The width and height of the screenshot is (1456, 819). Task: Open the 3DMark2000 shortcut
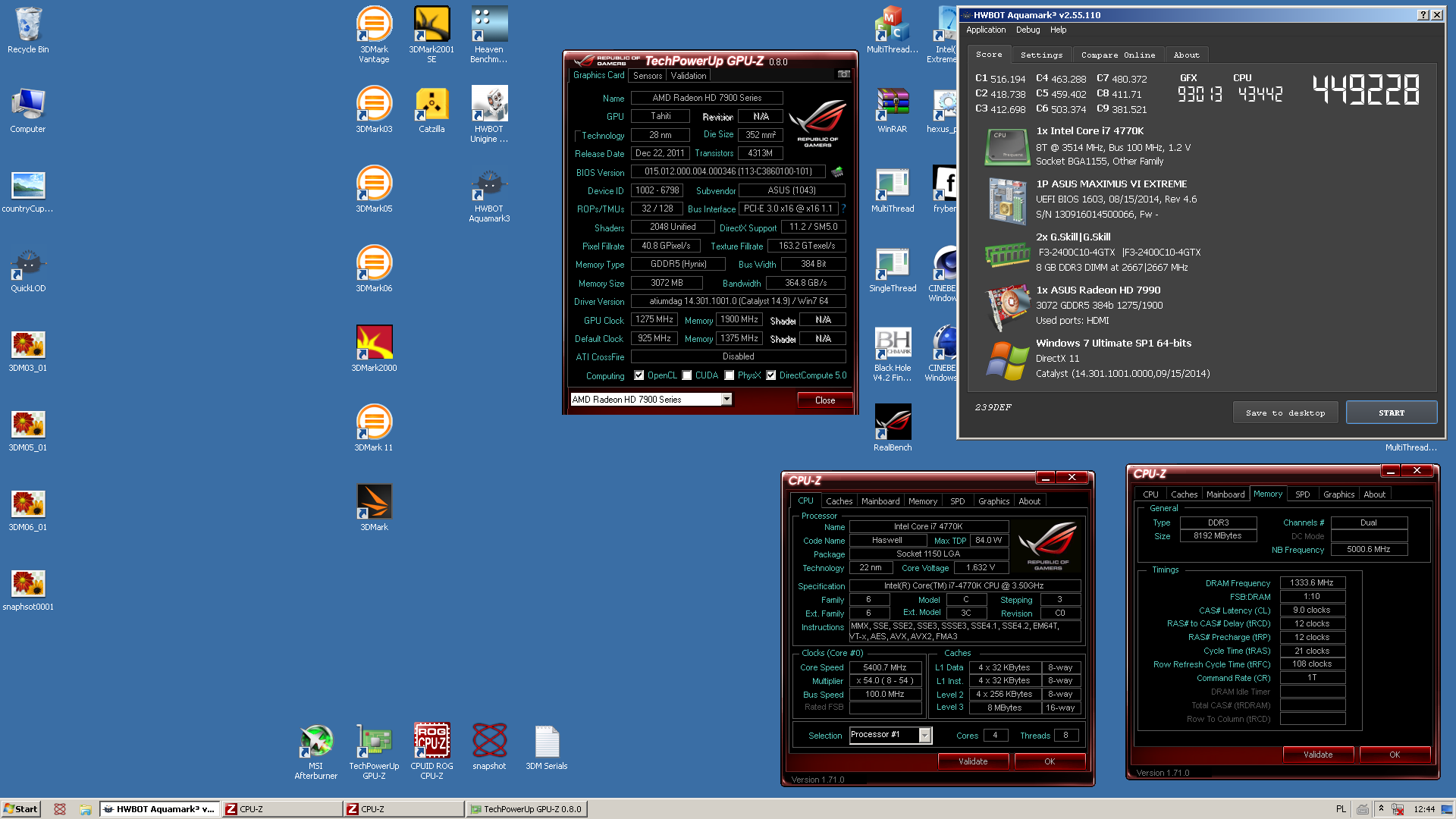(x=374, y=350)
